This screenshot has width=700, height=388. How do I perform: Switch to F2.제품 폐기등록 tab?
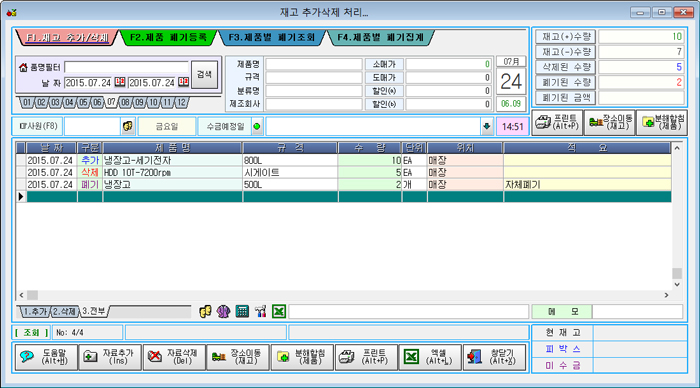pos(168,38)
